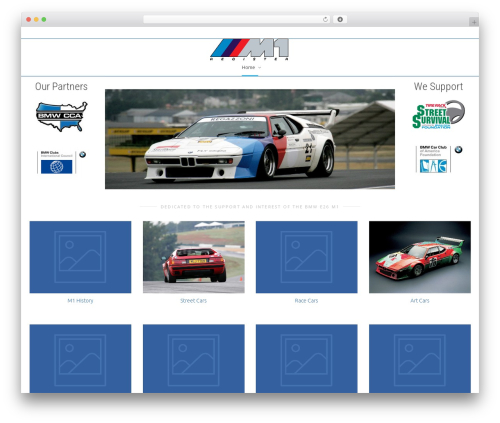The width and height of the screenshot is (500, 423).
Task: Follow the M1 History link
Action: click(x=80, y=301)
